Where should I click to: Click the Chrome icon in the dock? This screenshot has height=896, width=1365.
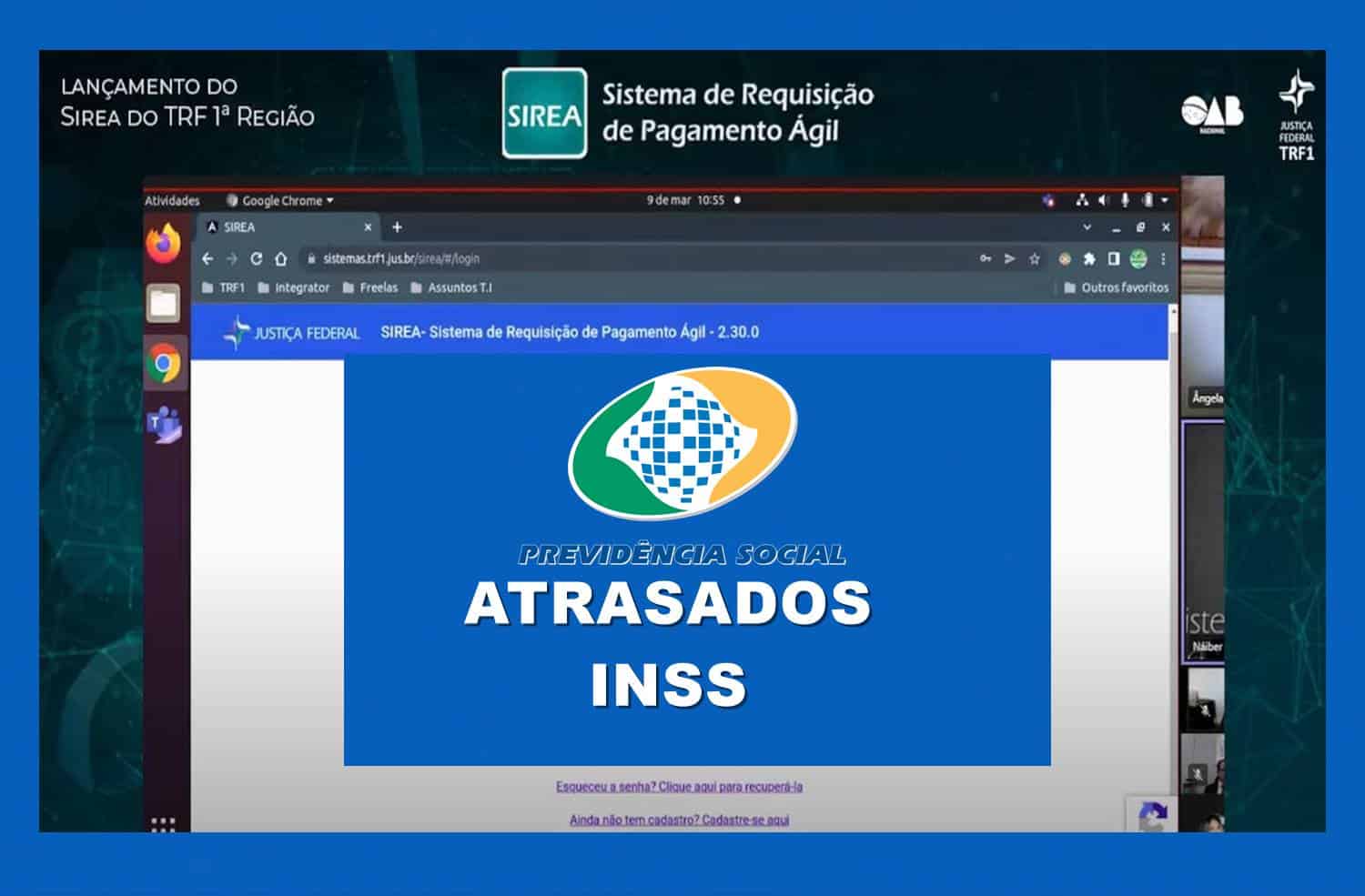[x=165, y=364]
